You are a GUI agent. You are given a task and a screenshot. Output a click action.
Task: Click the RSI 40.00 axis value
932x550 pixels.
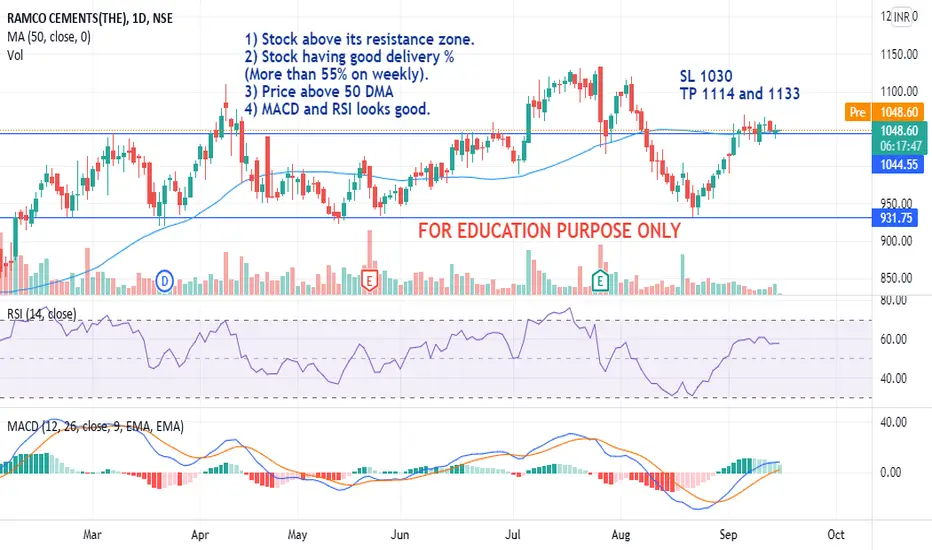[893, 379]
